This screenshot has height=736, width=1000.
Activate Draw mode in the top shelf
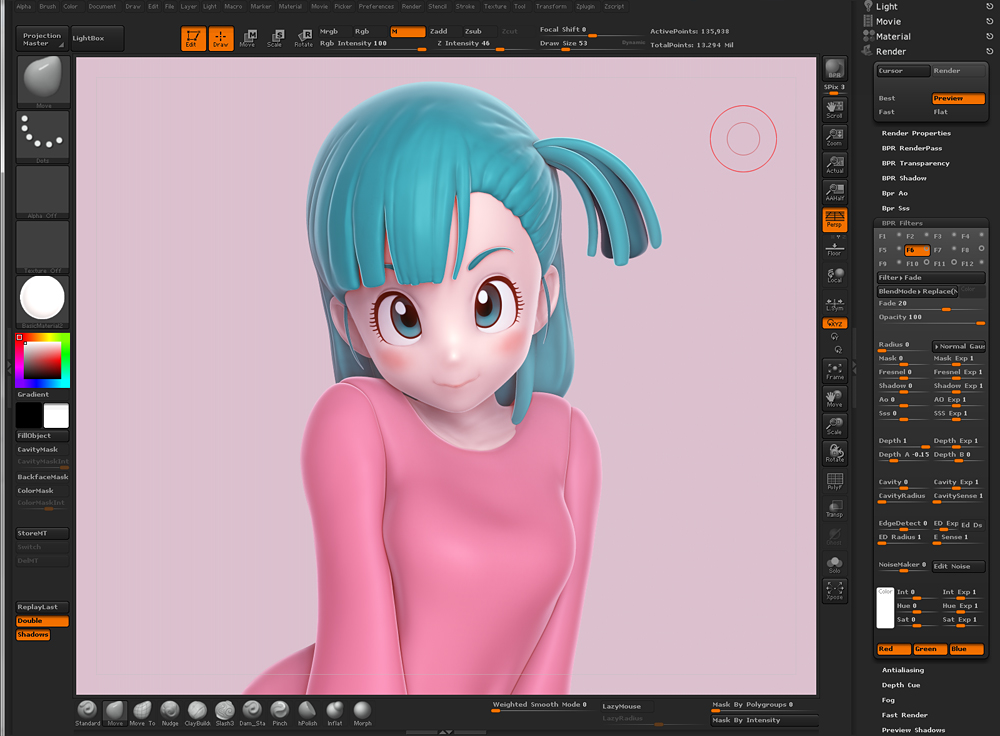click(221, 38)
